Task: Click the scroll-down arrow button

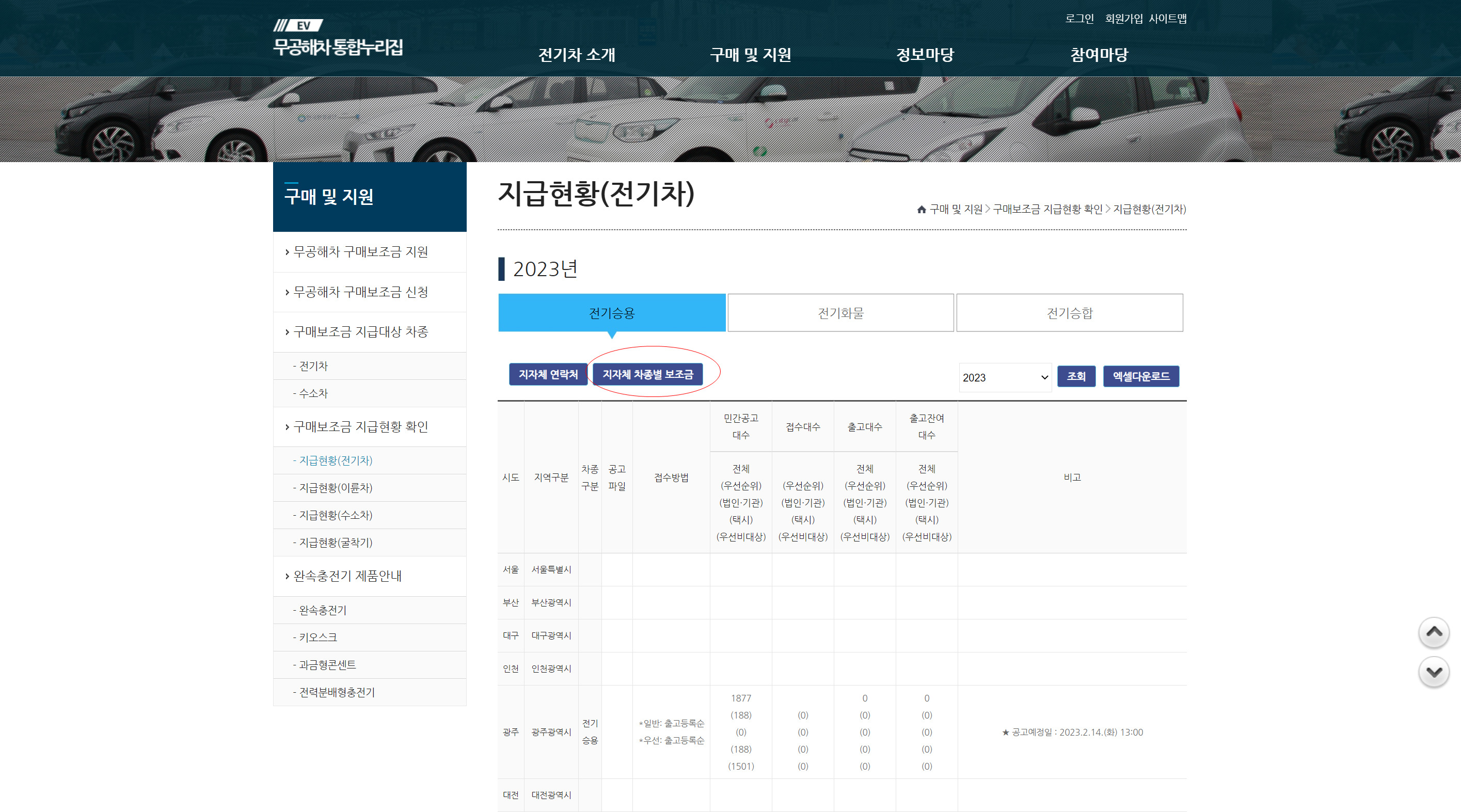Action: point(1434,672)
